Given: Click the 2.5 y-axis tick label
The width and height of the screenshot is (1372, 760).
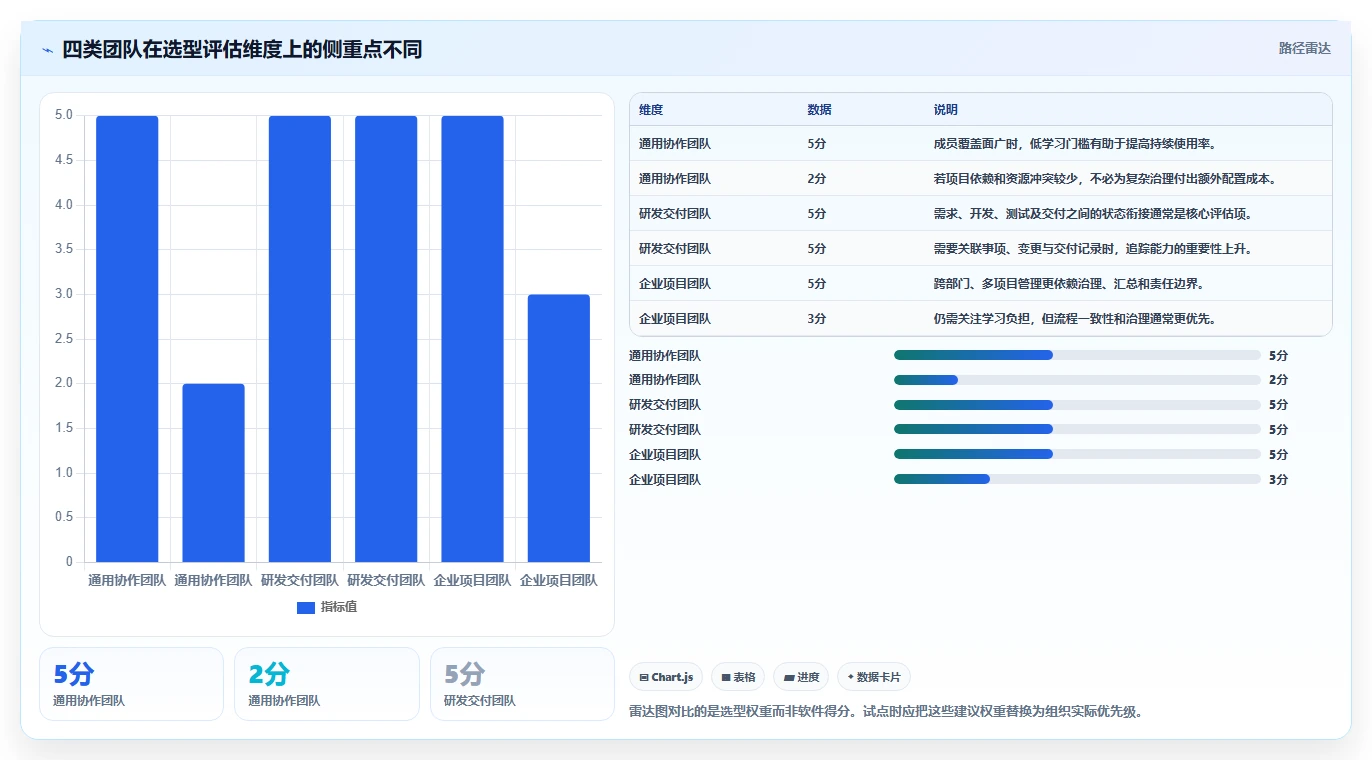Looking at the screenshot, I should click(x=64, y=339).
